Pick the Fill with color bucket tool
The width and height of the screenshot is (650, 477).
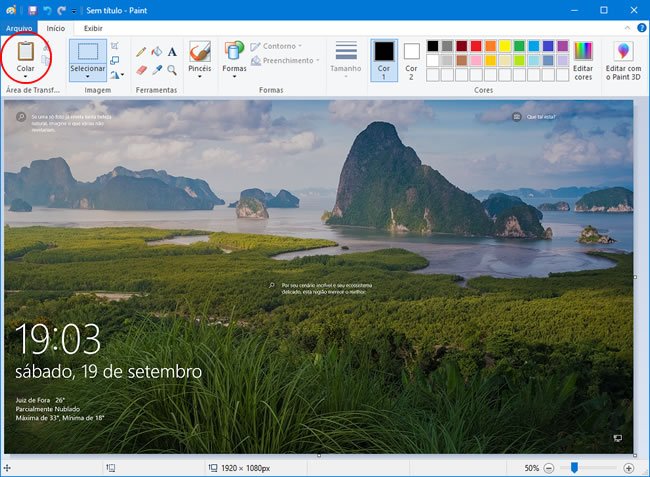pyautogui.click(x=157, y=51)
